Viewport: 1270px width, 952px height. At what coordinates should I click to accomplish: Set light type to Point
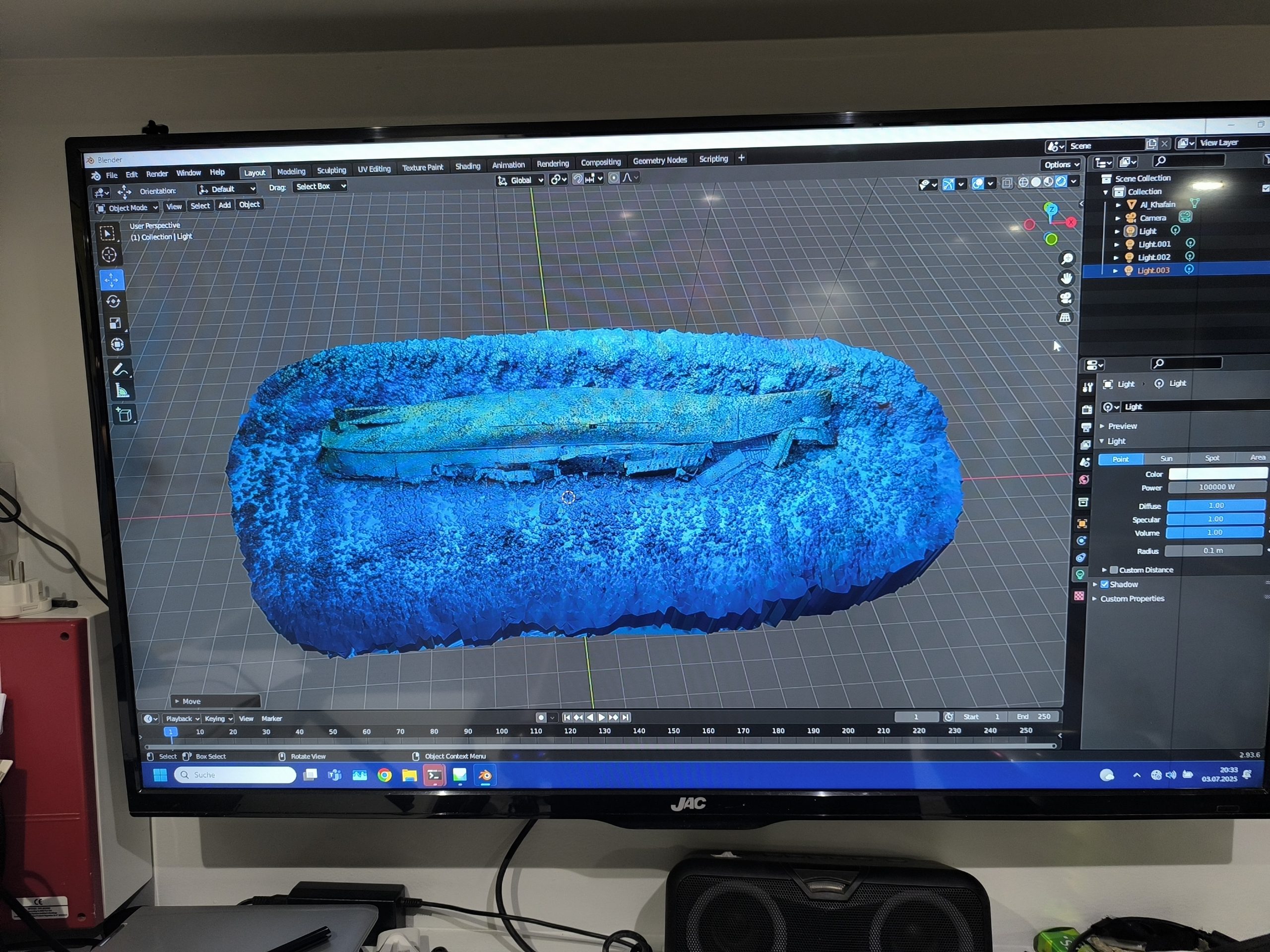(x=1120, y=459)
